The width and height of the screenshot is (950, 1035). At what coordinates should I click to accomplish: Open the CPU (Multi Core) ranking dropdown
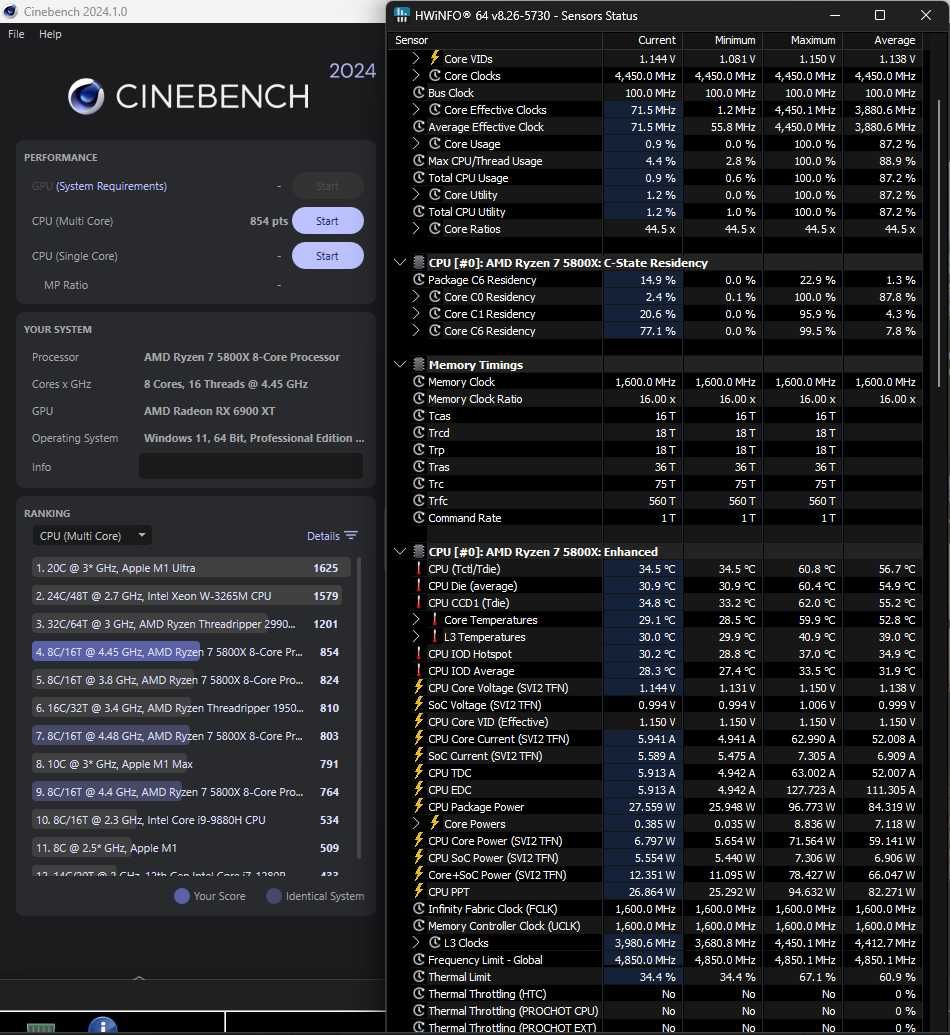[x=92, y=536]
